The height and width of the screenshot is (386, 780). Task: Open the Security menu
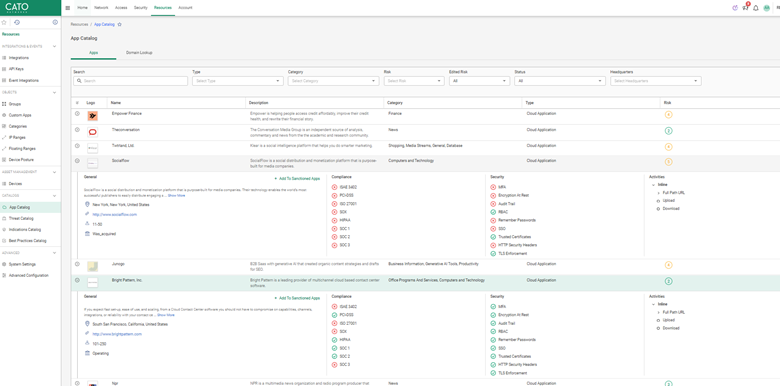[x=141, y=8]
